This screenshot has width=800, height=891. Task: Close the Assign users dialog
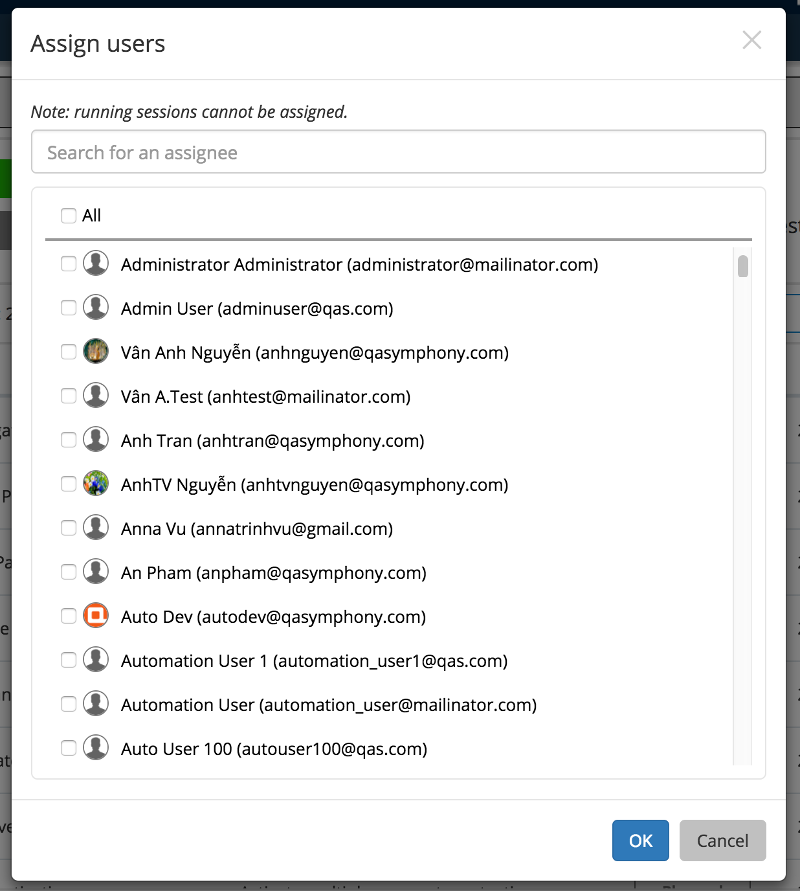pyautogui.click(x=752, y=40)
